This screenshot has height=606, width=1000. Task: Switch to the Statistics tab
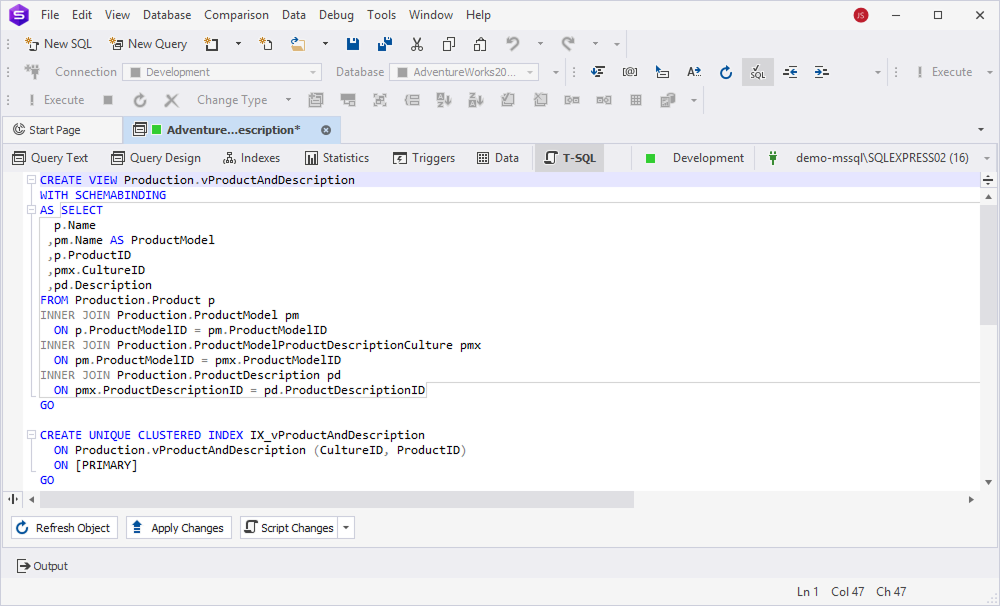337,158
